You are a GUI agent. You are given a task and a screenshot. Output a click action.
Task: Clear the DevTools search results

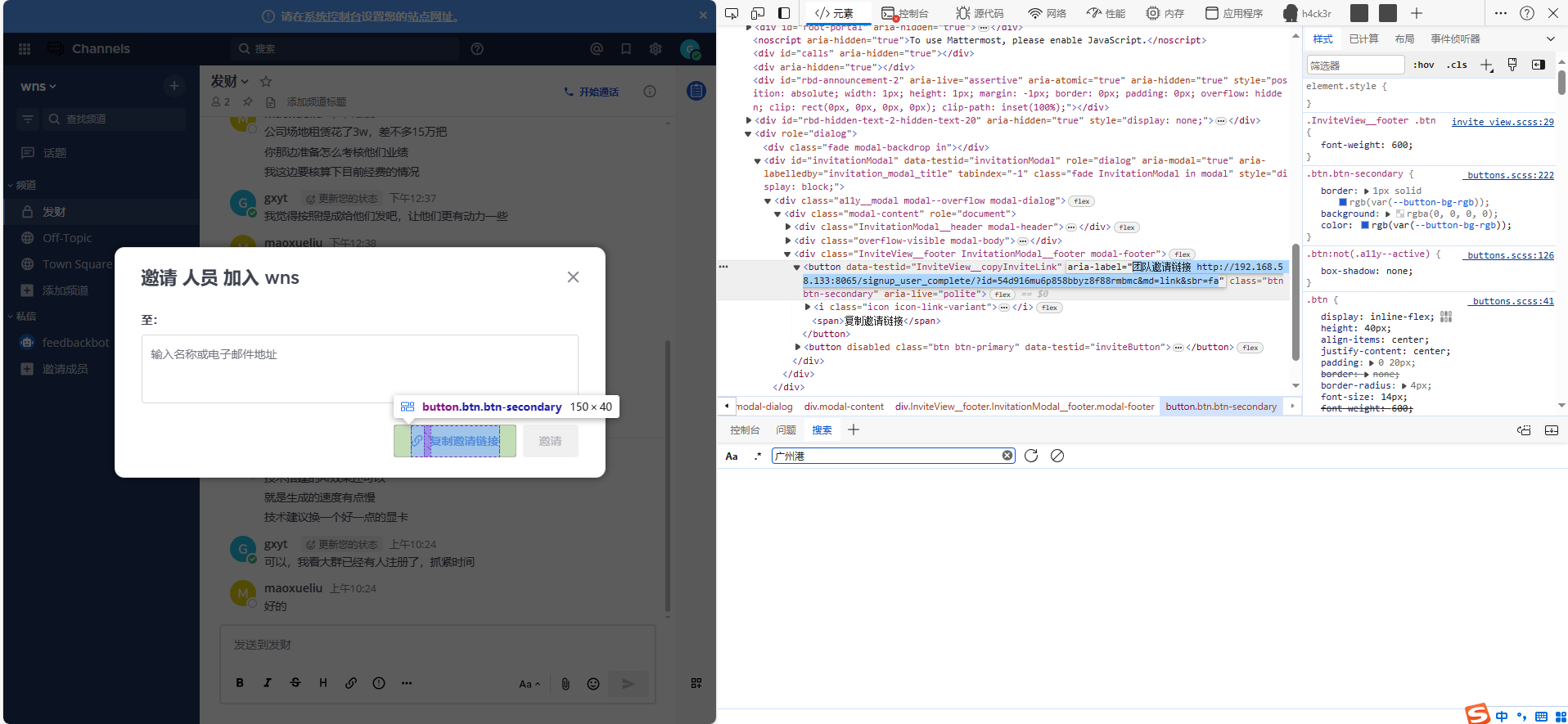tap(1057, 456)
